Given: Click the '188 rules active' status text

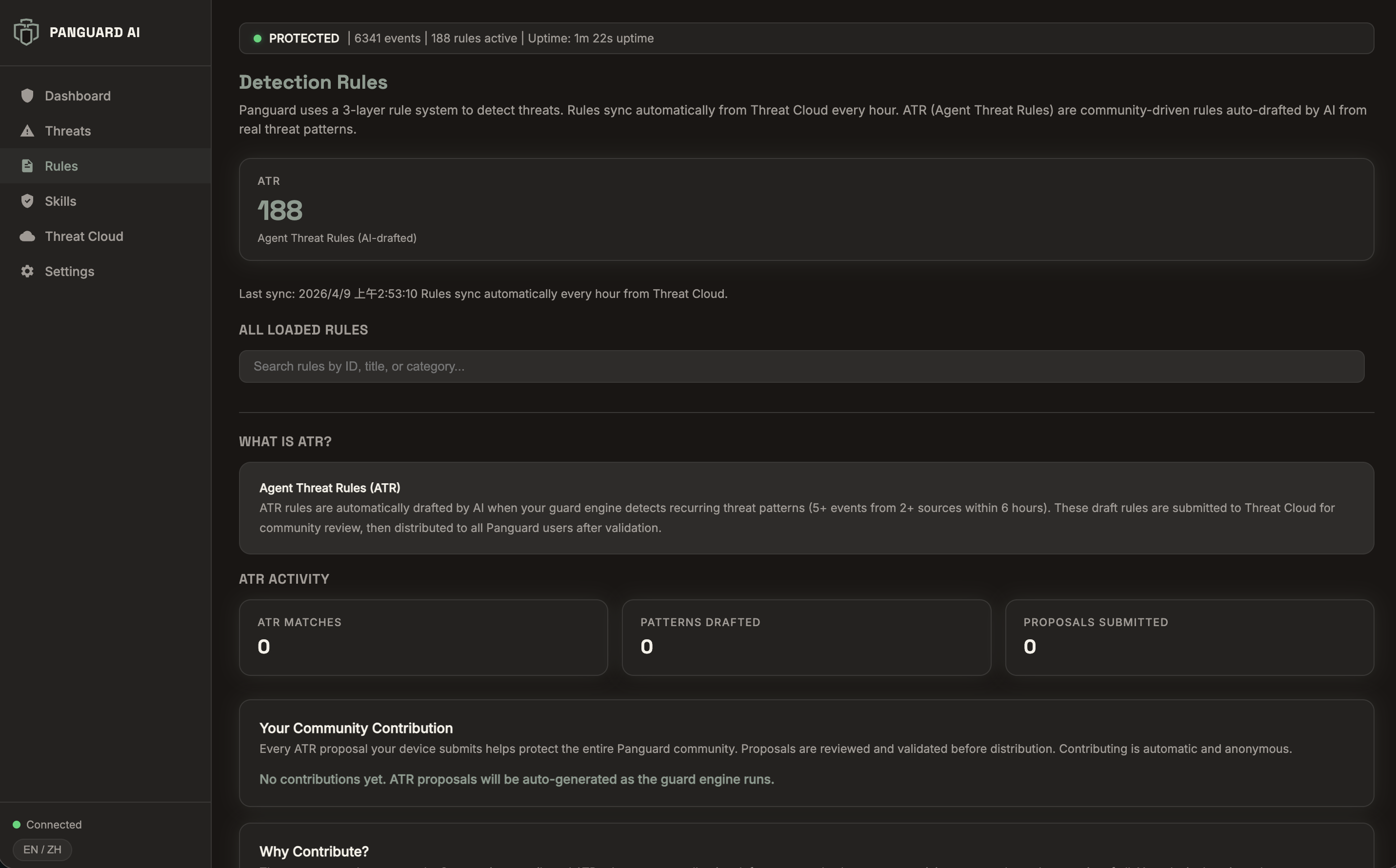Looking at the screenshot, I should (x=474, y=39).
